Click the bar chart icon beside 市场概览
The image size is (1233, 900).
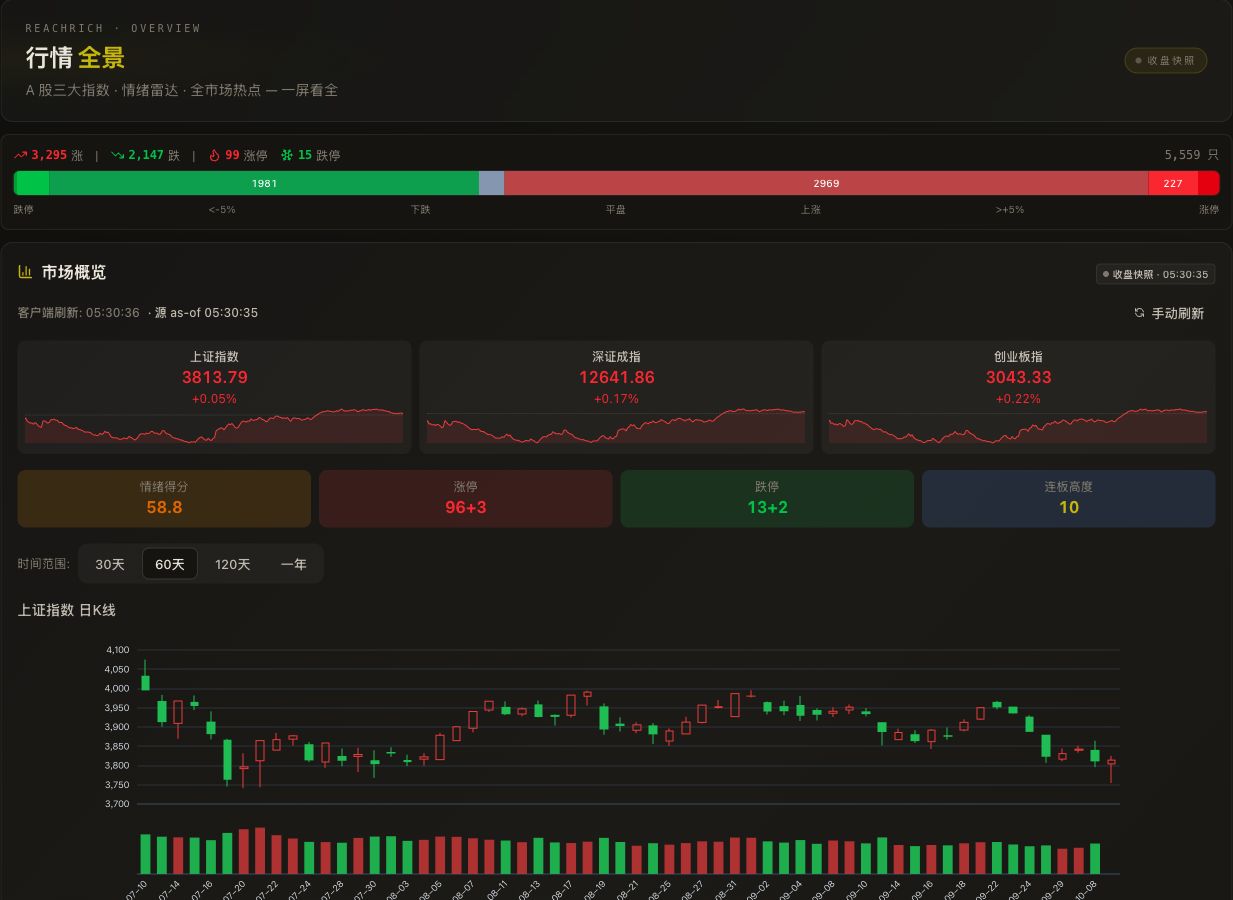point(26,272)
